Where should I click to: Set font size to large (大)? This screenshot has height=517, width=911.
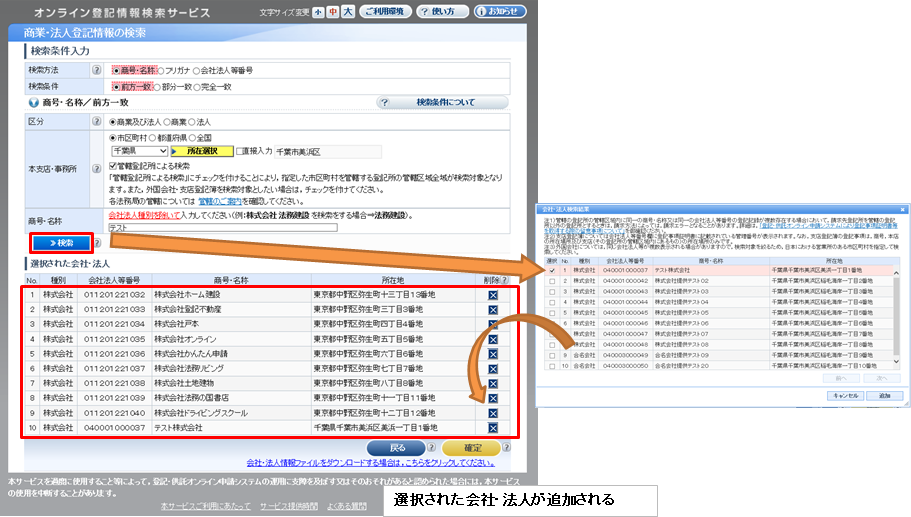(x=347, y=12)
